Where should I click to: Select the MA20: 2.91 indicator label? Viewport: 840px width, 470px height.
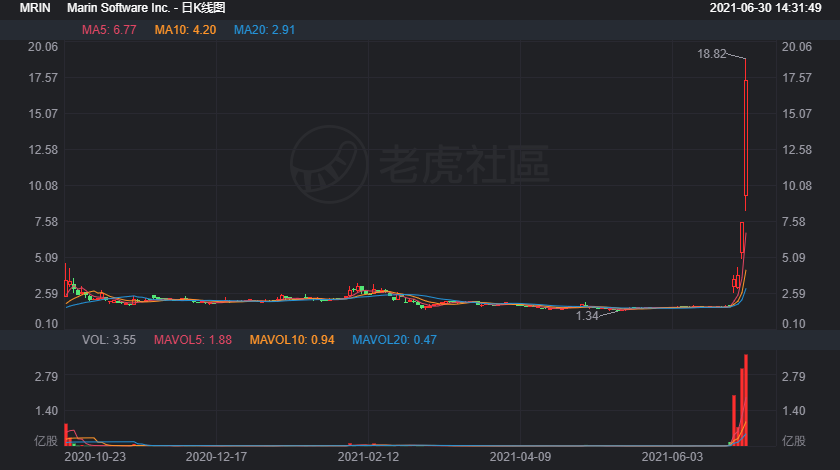point(264,30)
